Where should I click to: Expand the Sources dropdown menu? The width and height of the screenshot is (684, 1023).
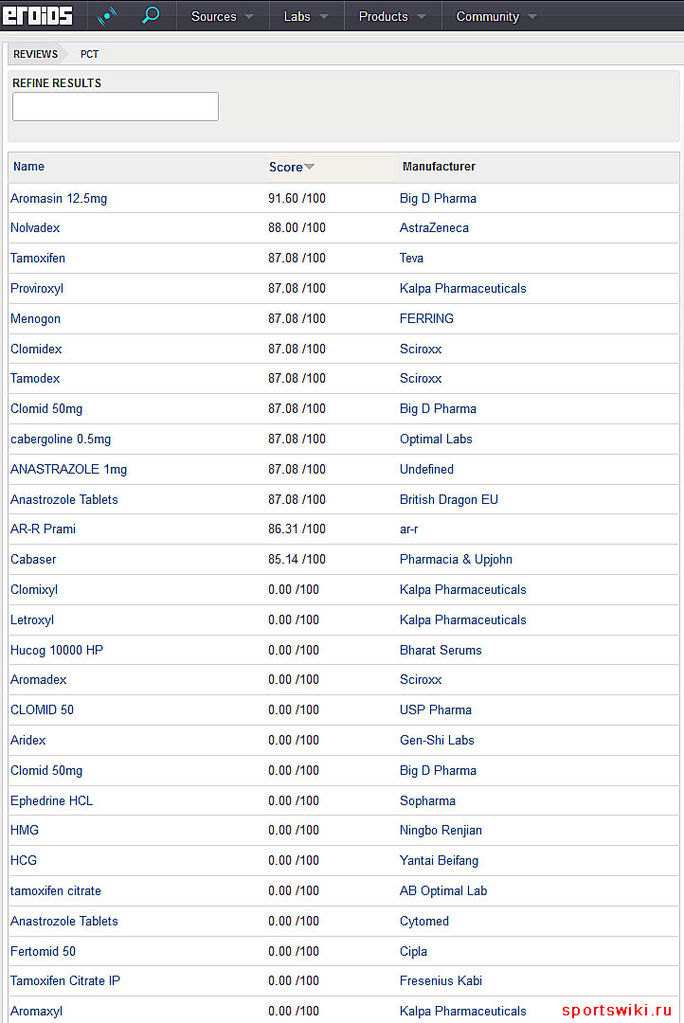pos(222,16)
